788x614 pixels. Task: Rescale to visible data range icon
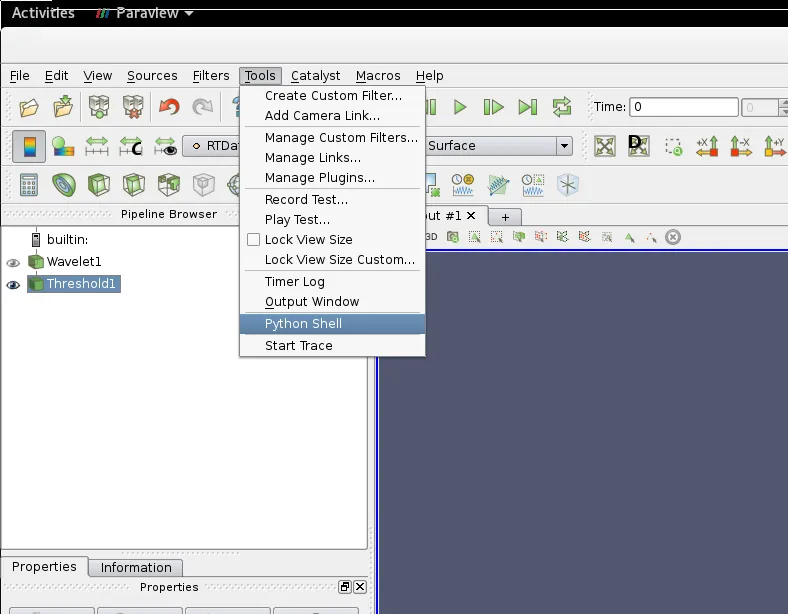click(x=165, y=146)
